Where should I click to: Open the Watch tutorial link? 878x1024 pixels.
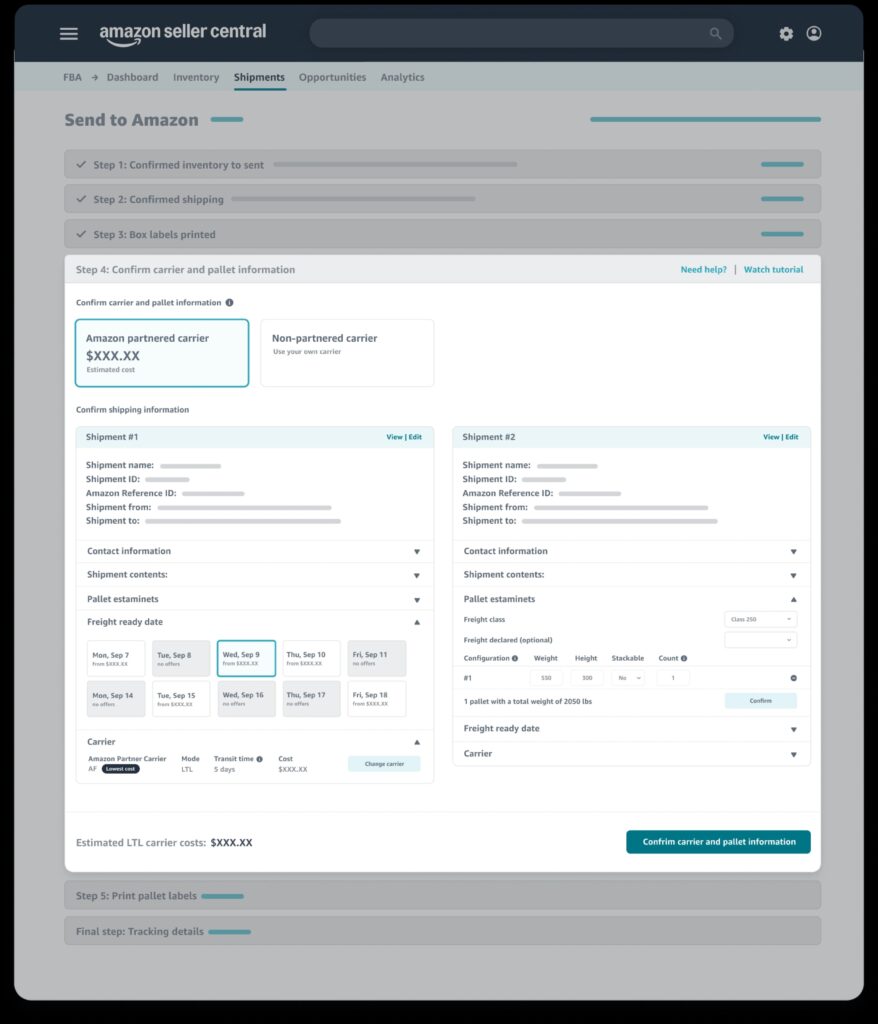coord(773,269)
